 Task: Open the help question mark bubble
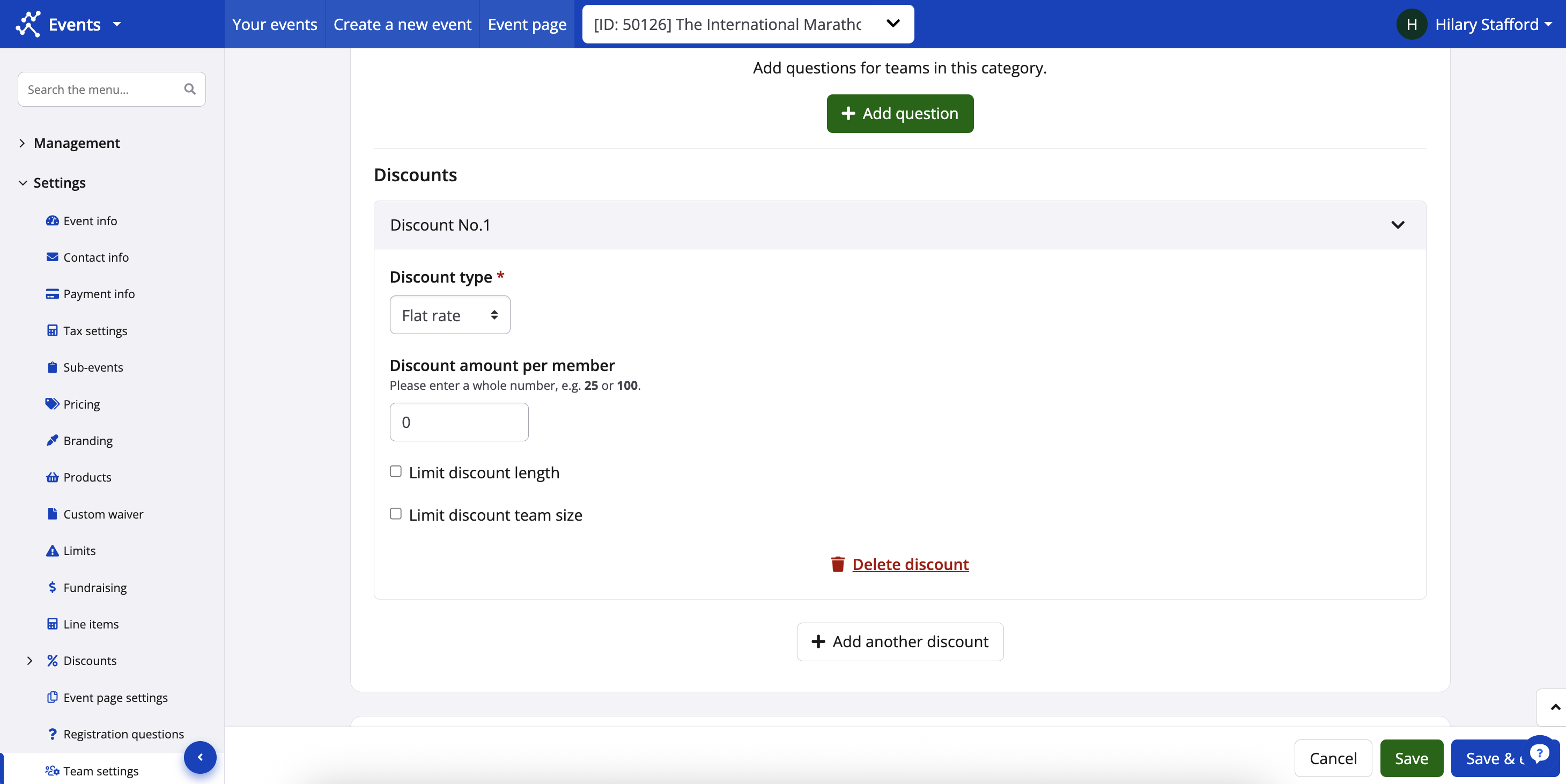[x=1539, y=753]
